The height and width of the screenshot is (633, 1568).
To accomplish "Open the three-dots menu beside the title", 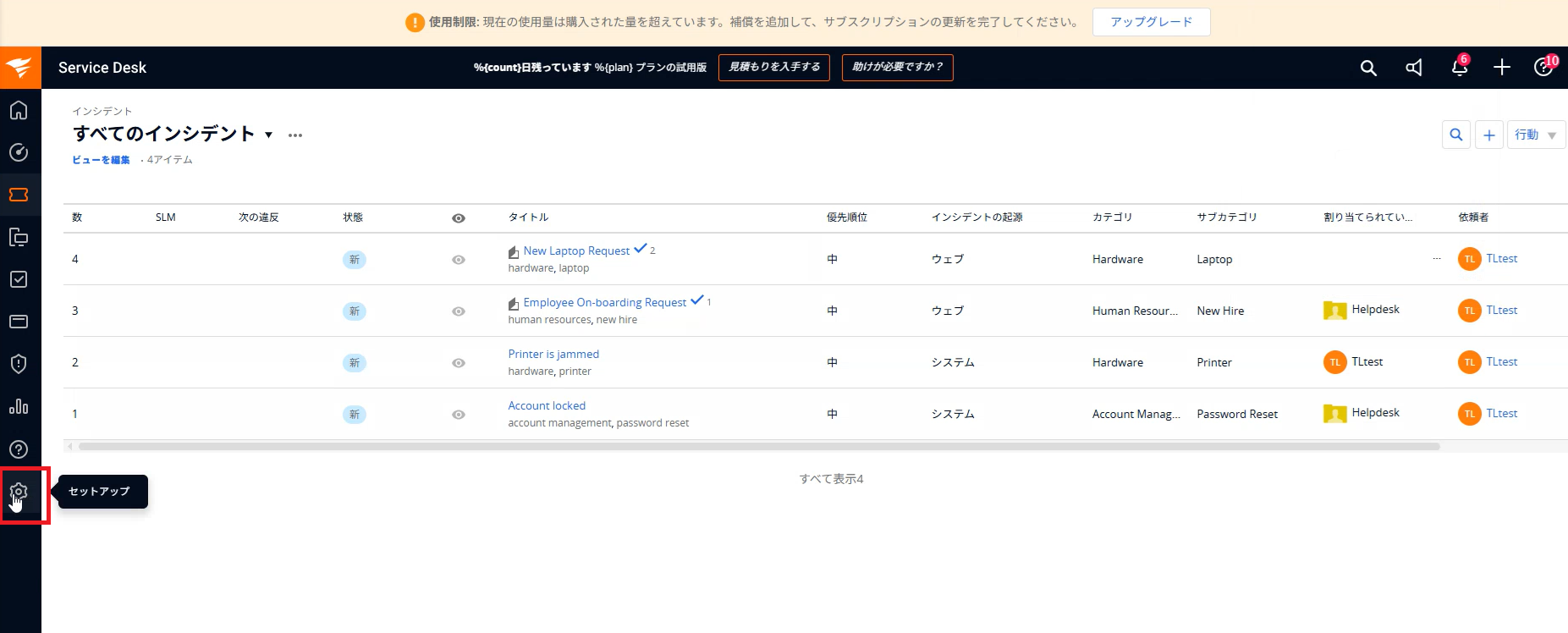I will click(x=294, y=135).
